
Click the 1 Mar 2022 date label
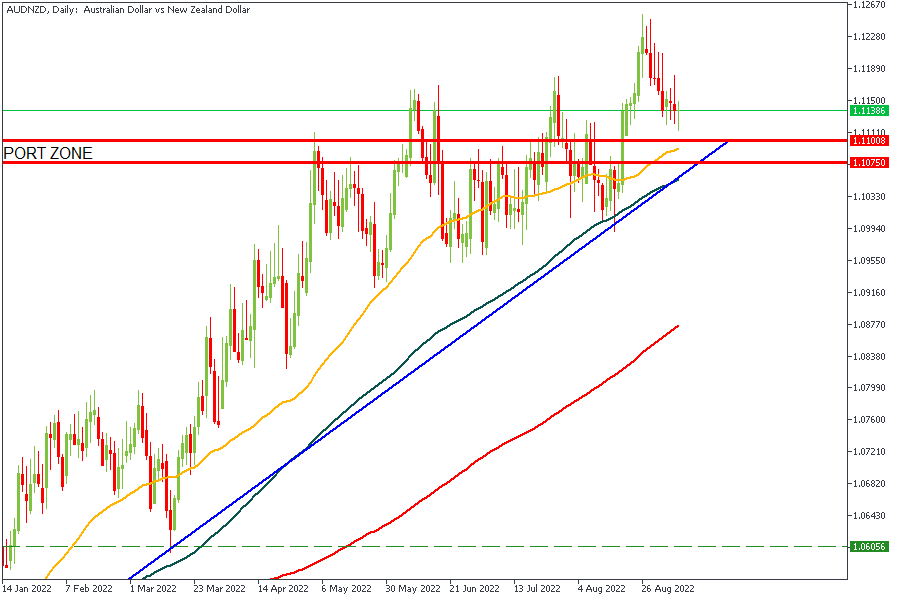click(154, 589)
